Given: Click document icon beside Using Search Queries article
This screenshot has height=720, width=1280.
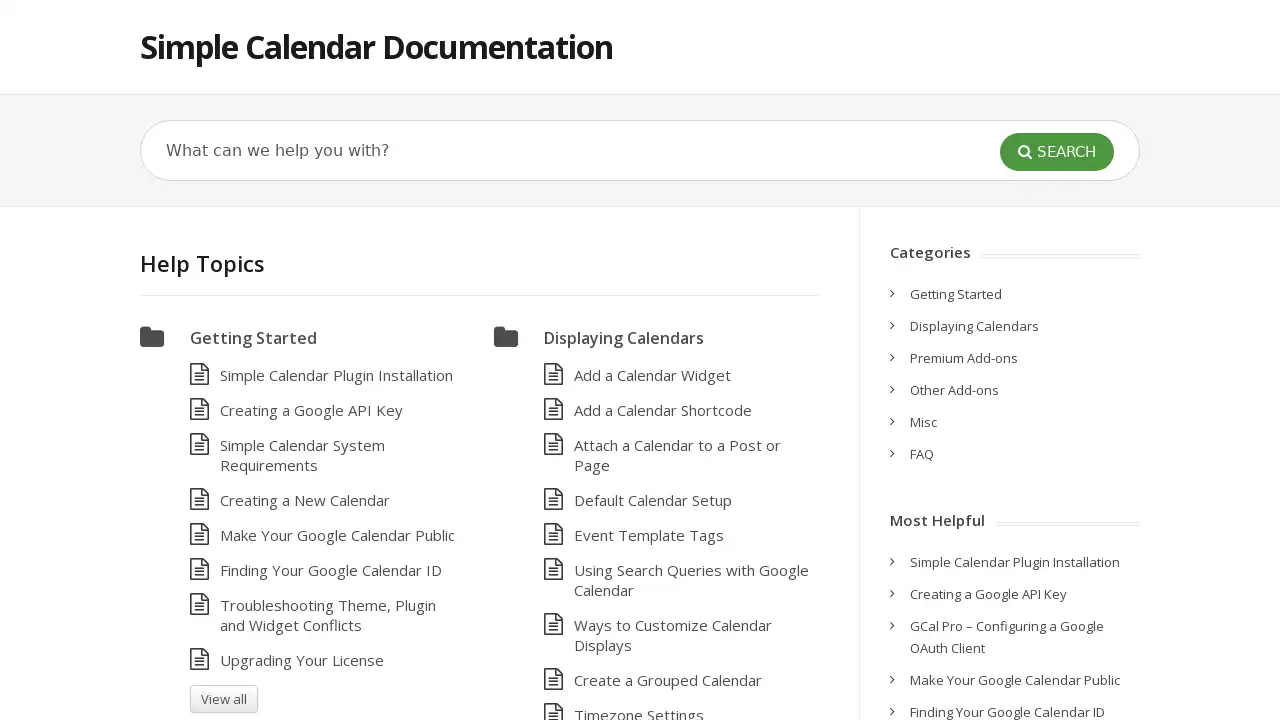Looking at the screenshot, I should pyautogui.click(x=554, y=569).
